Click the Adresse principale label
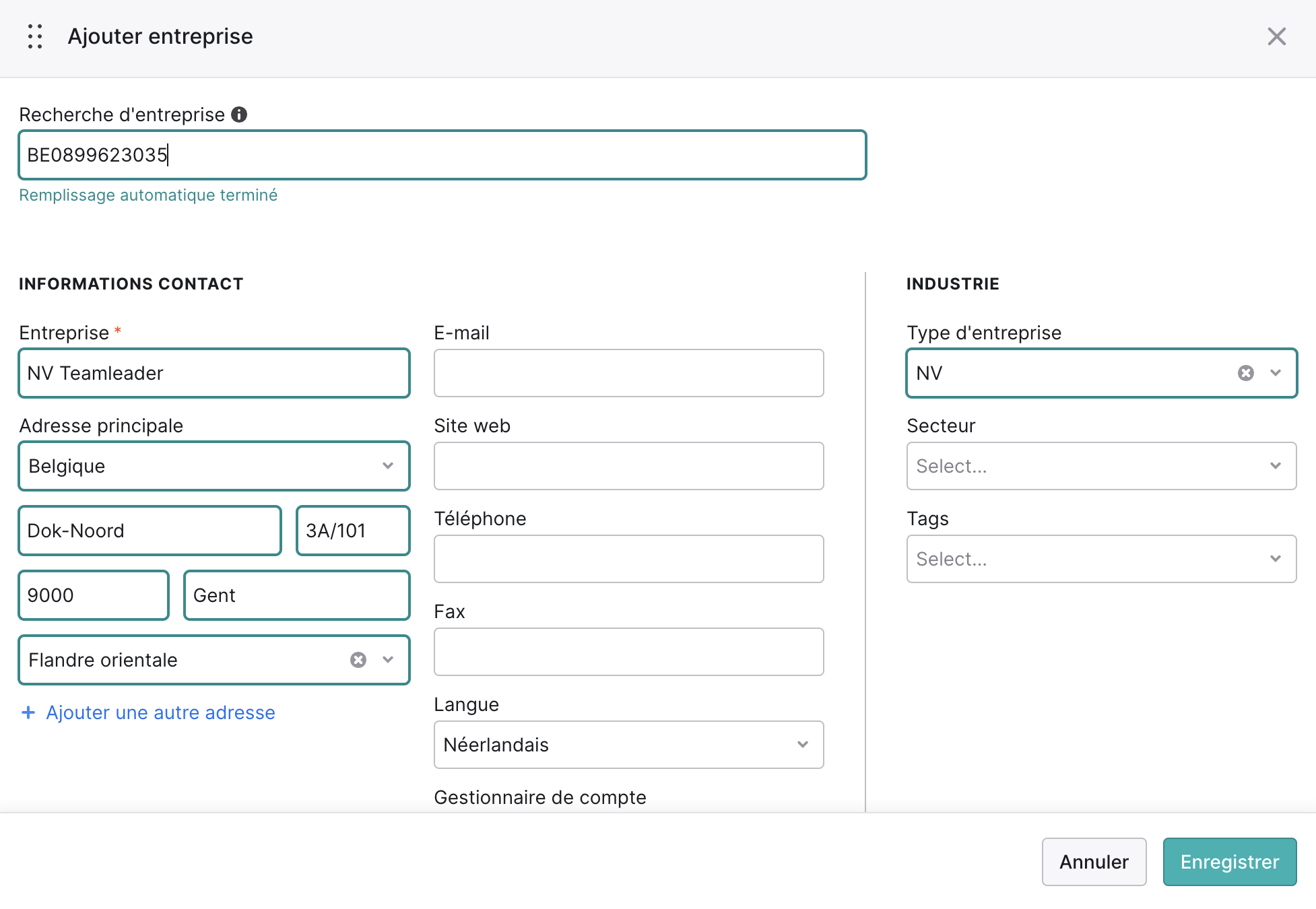Image resolution: width=1316 pixels, height=909 pixels. (x=101, y=426)
